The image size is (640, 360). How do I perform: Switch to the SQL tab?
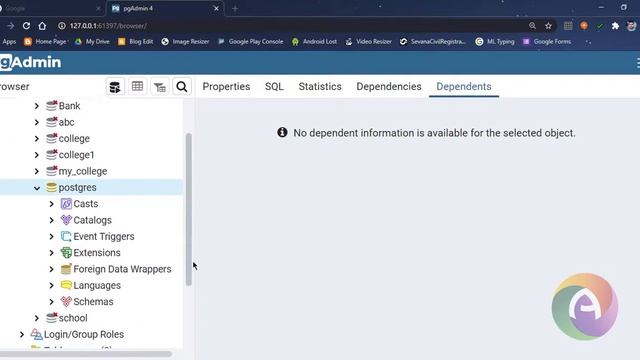274,87
